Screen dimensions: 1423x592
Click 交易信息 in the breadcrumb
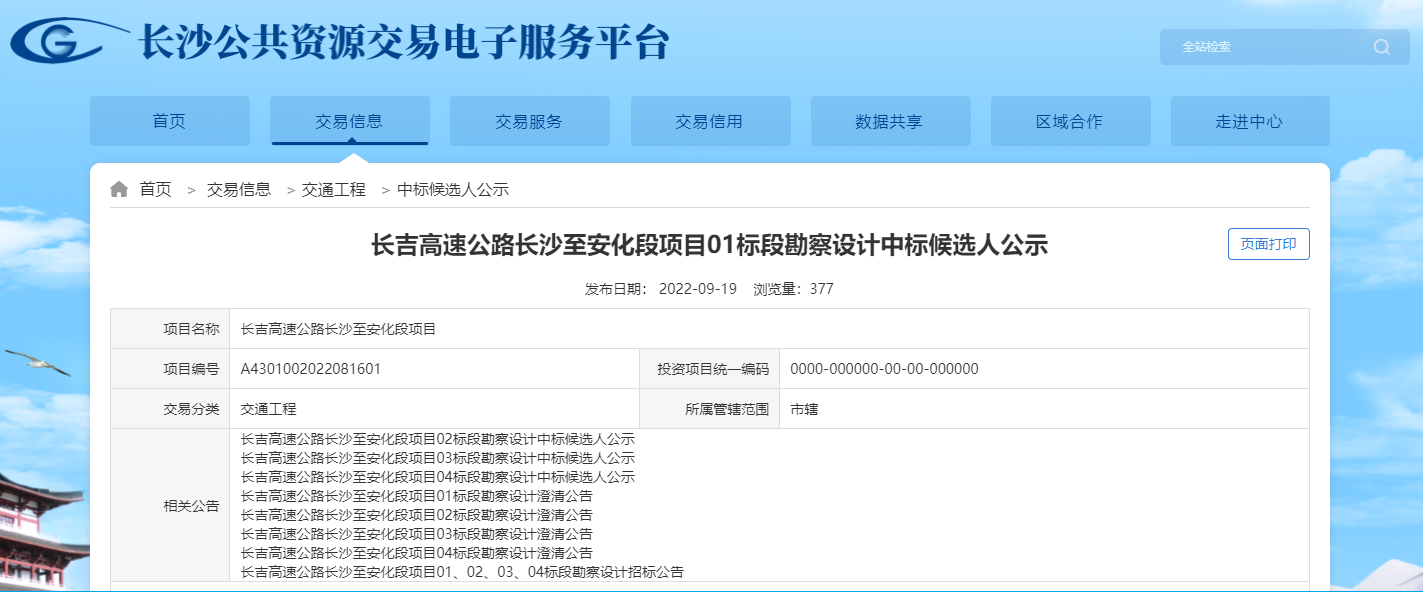238,189
